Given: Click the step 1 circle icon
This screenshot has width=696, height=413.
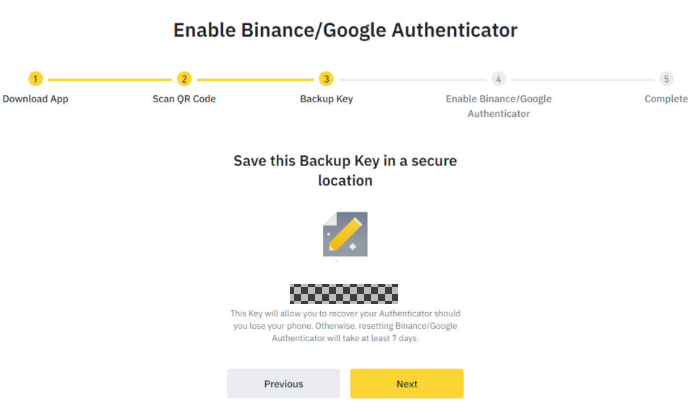Looking at the screenshot, I should [36, 79].
